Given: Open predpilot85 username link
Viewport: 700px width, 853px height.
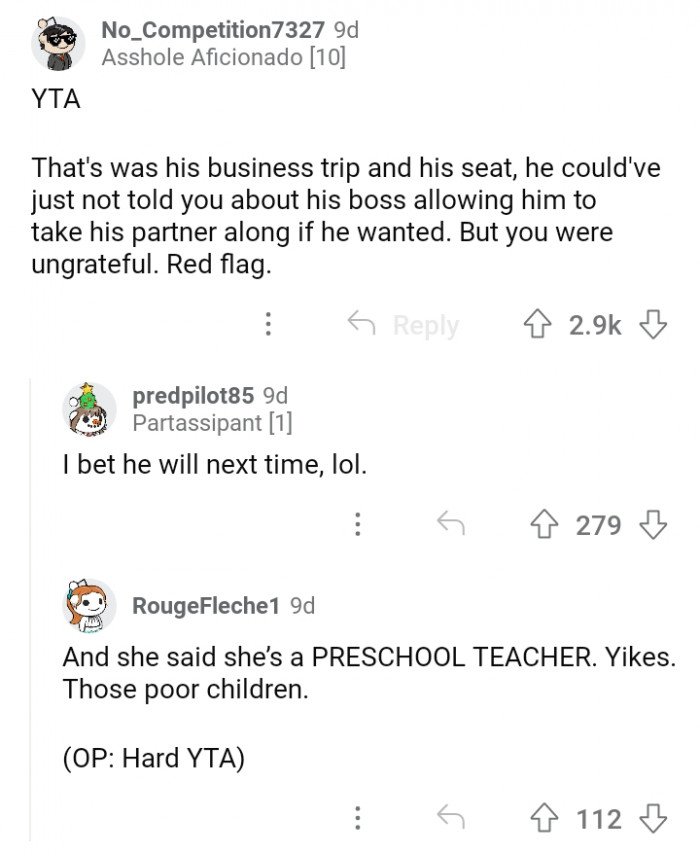Looking at the screenshot, I should [193, 395].
